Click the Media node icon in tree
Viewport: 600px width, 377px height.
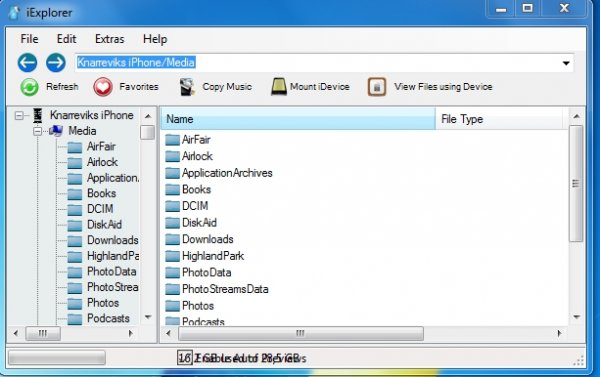[56, 131]
